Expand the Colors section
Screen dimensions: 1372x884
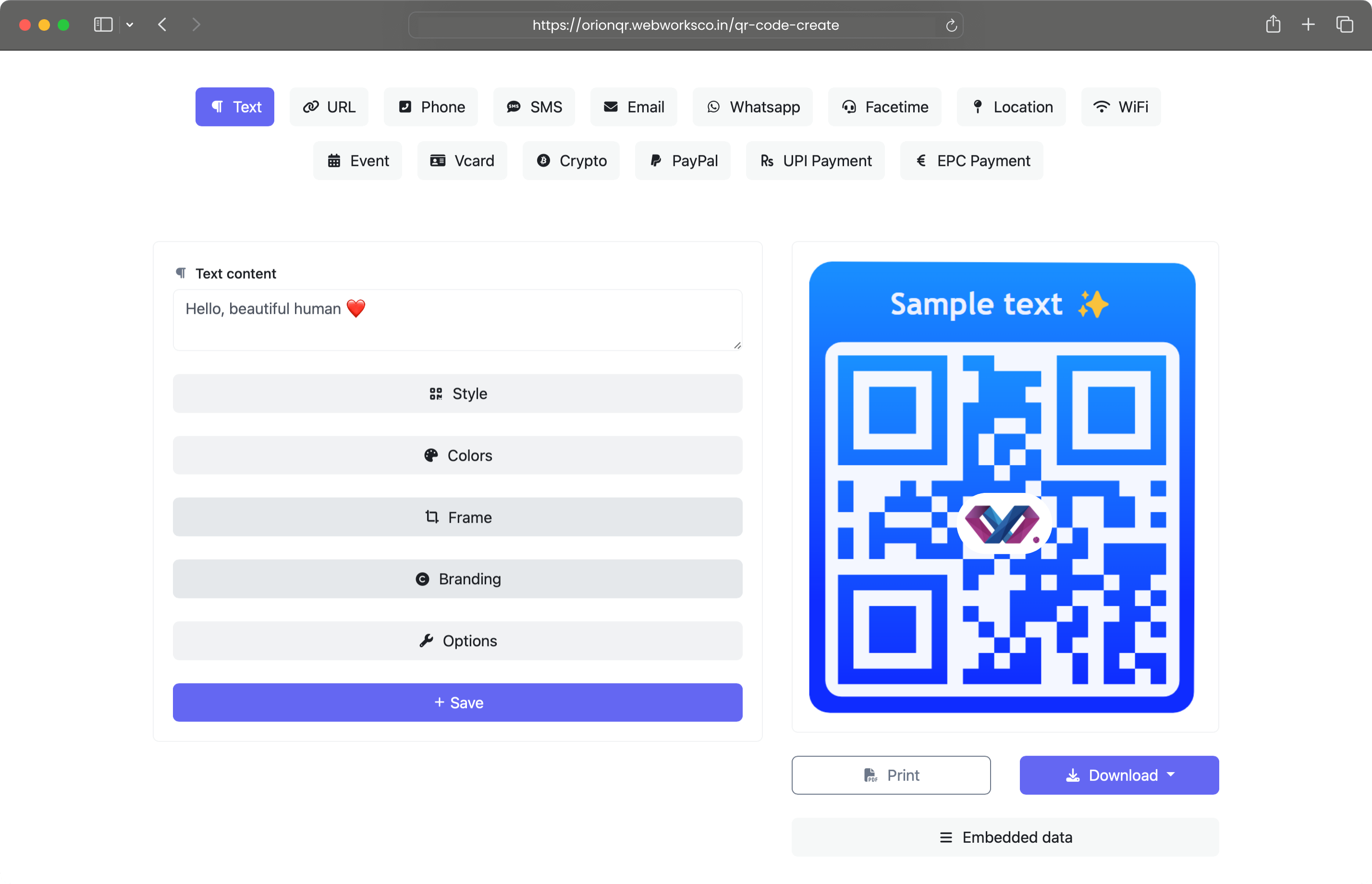[x=457, y=456]
